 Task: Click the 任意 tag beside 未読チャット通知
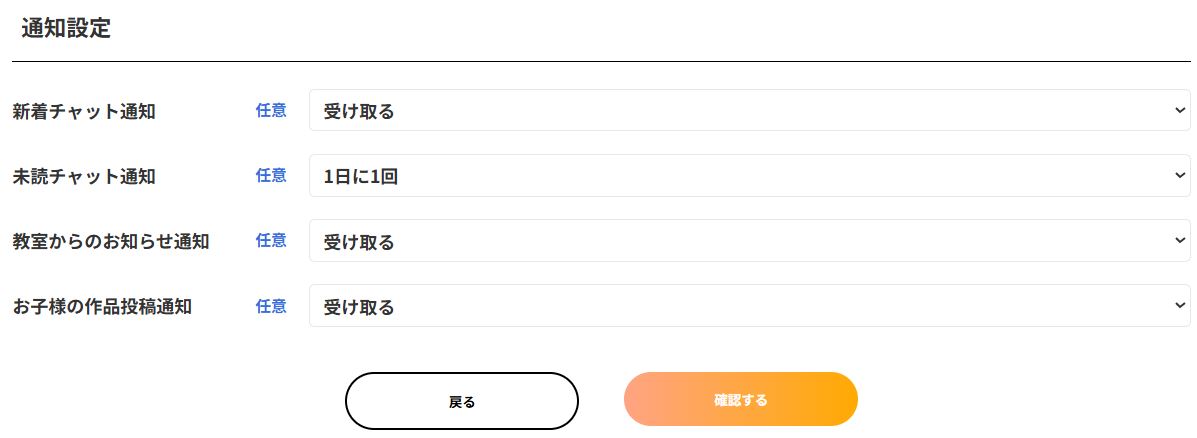(x=271, y=176)
